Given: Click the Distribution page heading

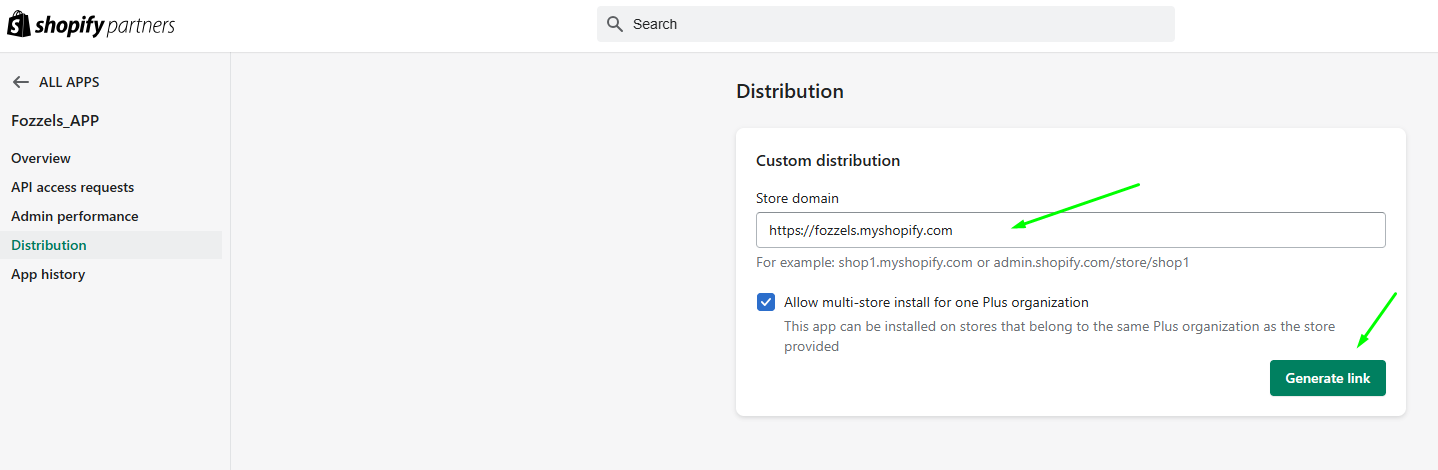Looking at the screenshot, I should 790,91.
